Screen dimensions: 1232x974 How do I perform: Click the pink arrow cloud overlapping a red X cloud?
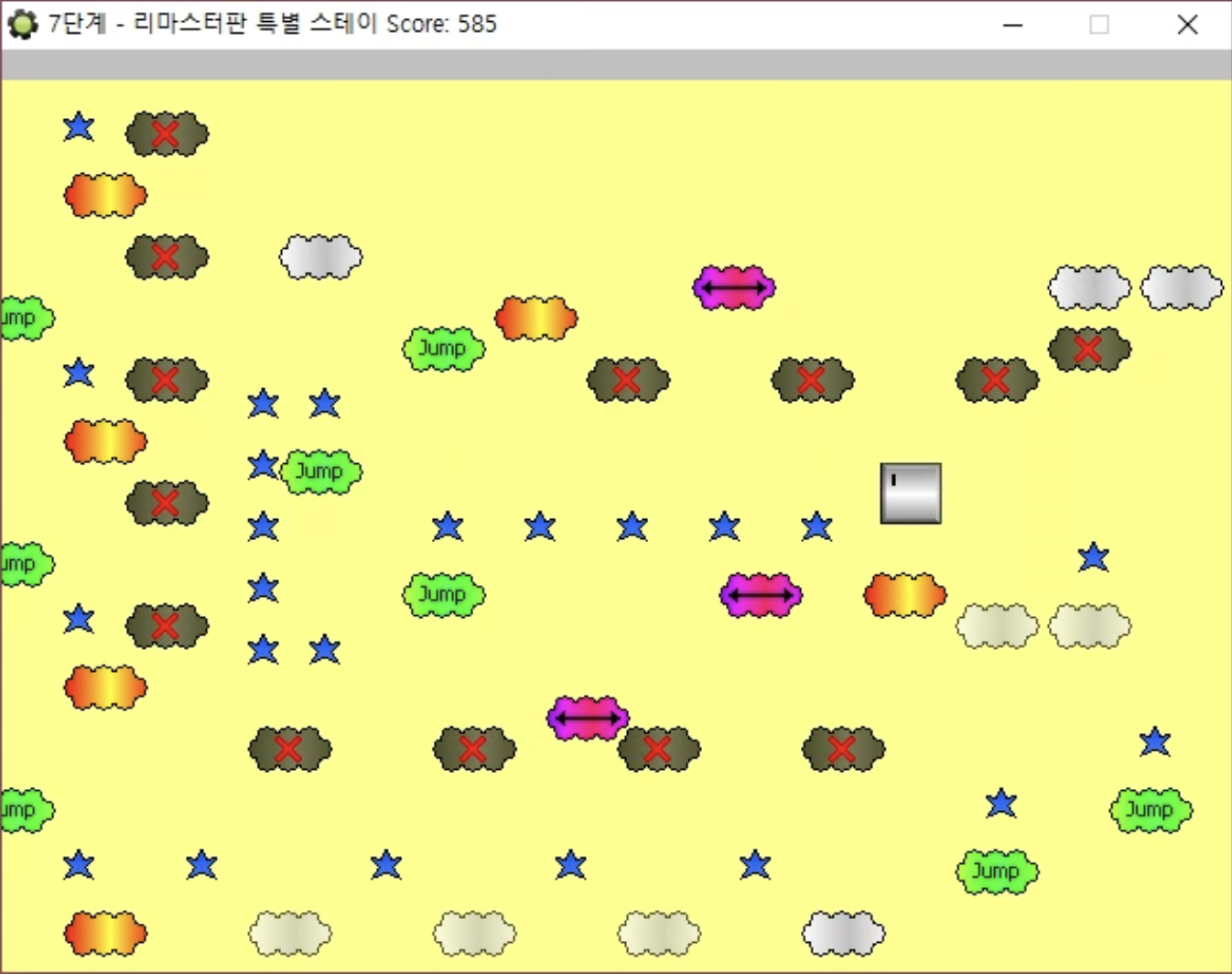click(x=588, y=719)
